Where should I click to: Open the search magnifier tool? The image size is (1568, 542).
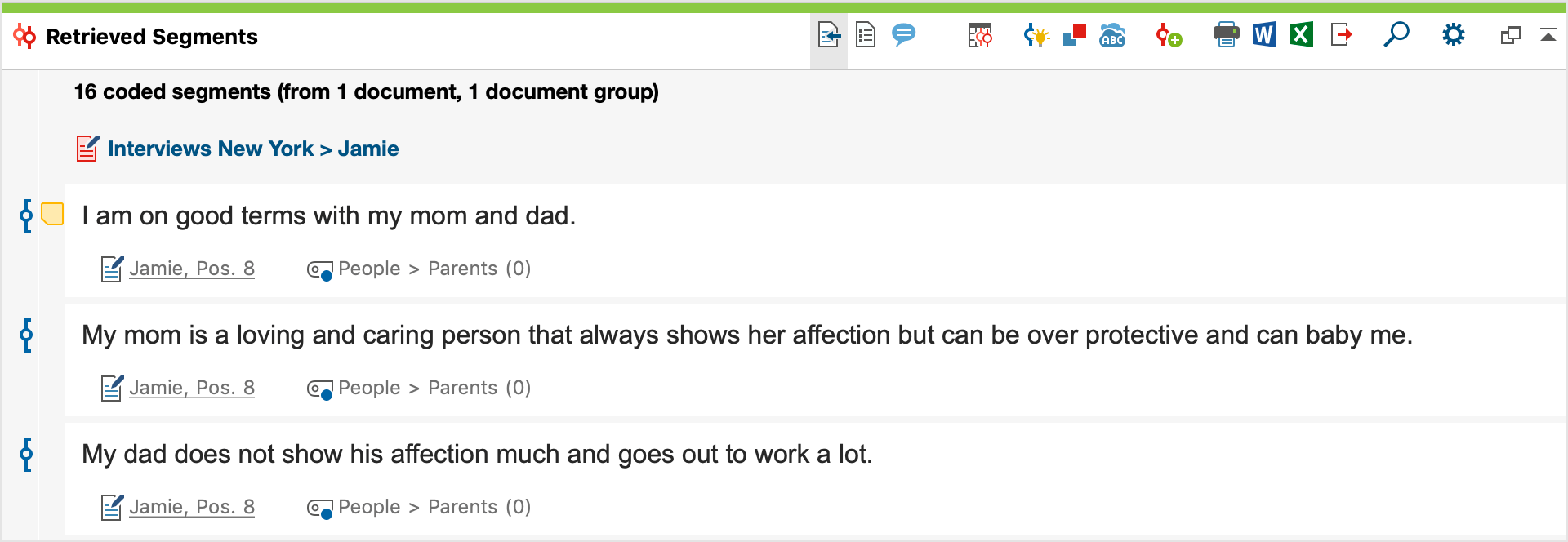[1396, 35]
